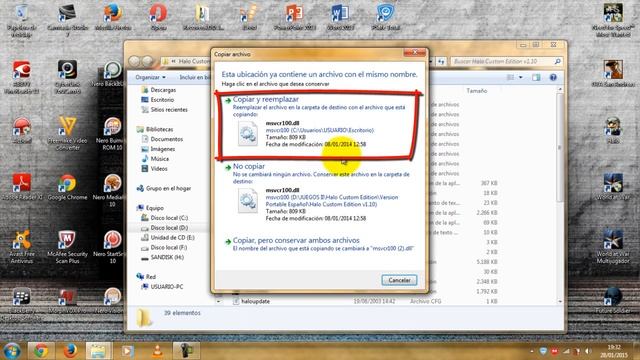Open Windows Media Player from taskbar
Screen dimensions: 640x360
(x=127, y=351)
